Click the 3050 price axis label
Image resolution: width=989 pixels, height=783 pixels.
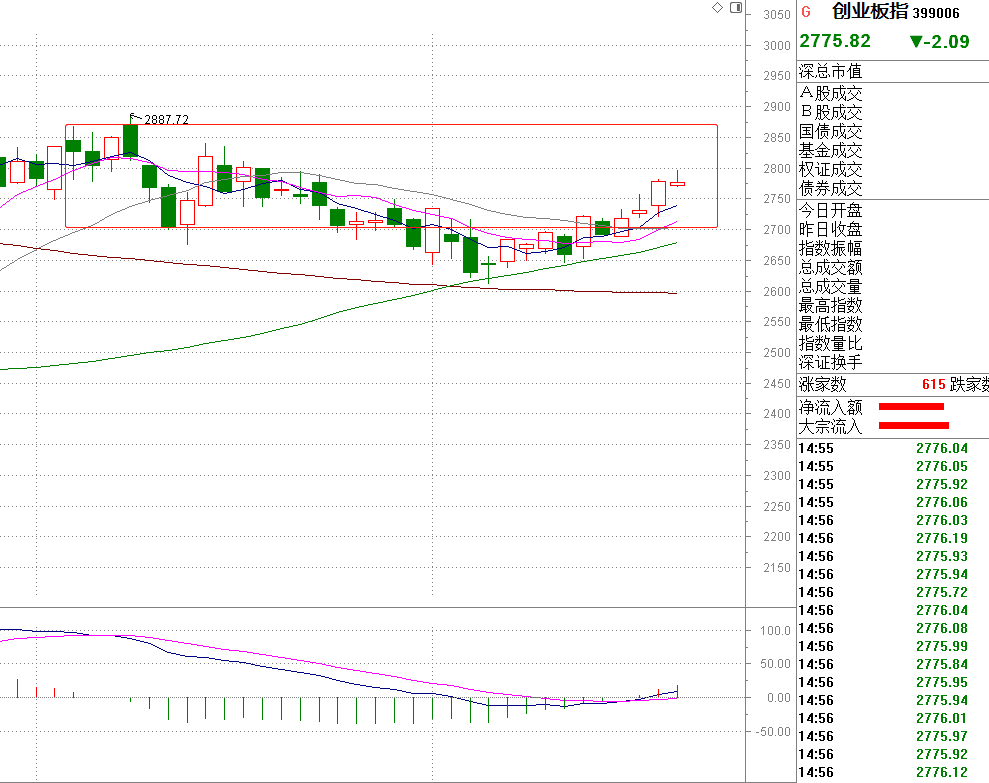pos(776,15)
